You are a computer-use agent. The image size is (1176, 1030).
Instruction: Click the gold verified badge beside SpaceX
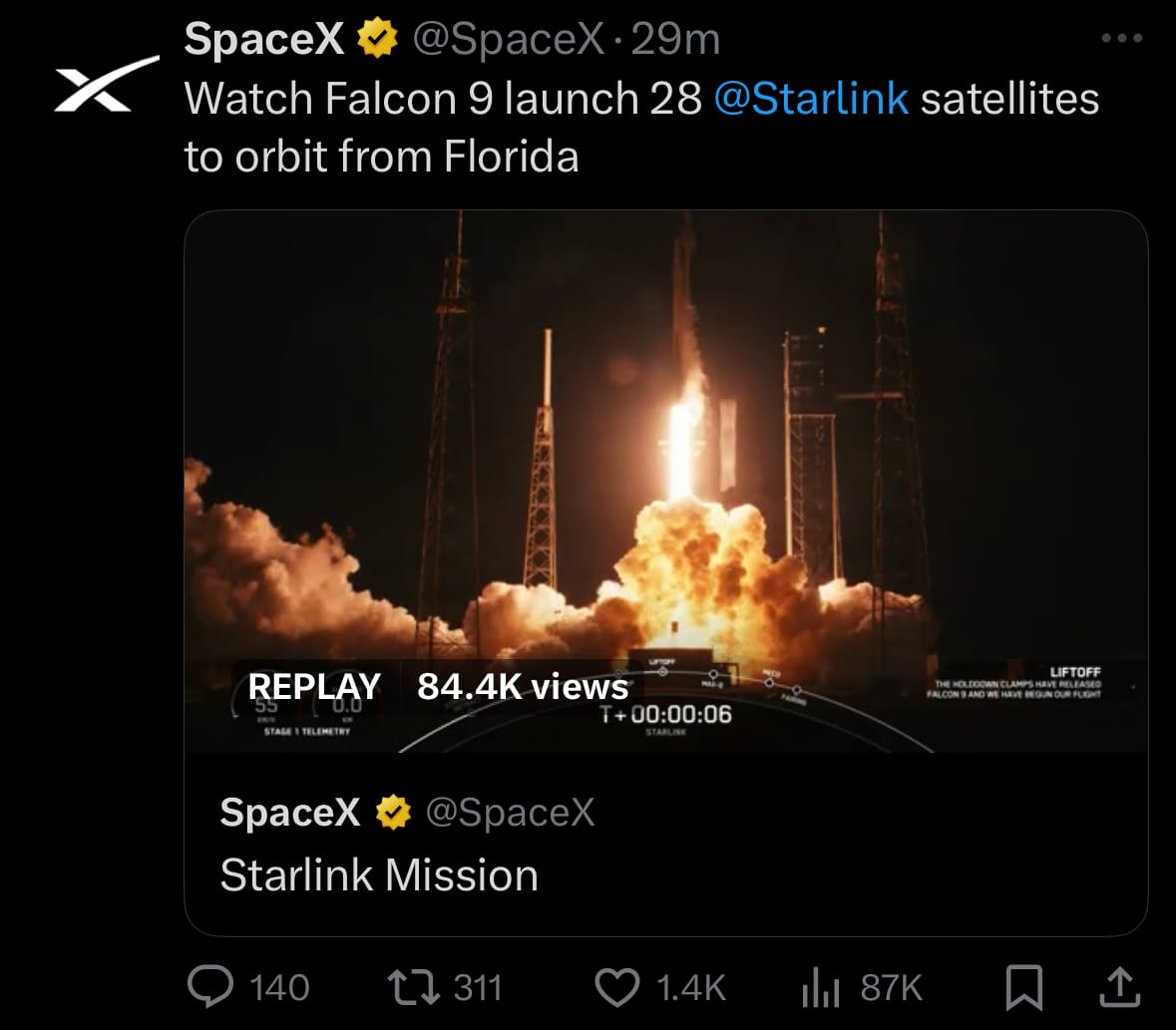click(x=376, y=38)
